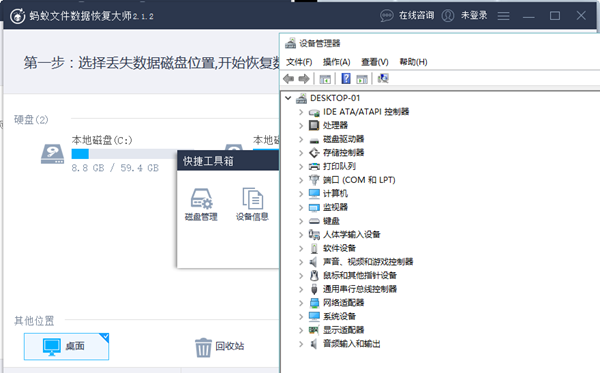The height and width of the screenshot is (373, 600).
Task: Select the 软件设备 tree item
Action: coord(339,248)
